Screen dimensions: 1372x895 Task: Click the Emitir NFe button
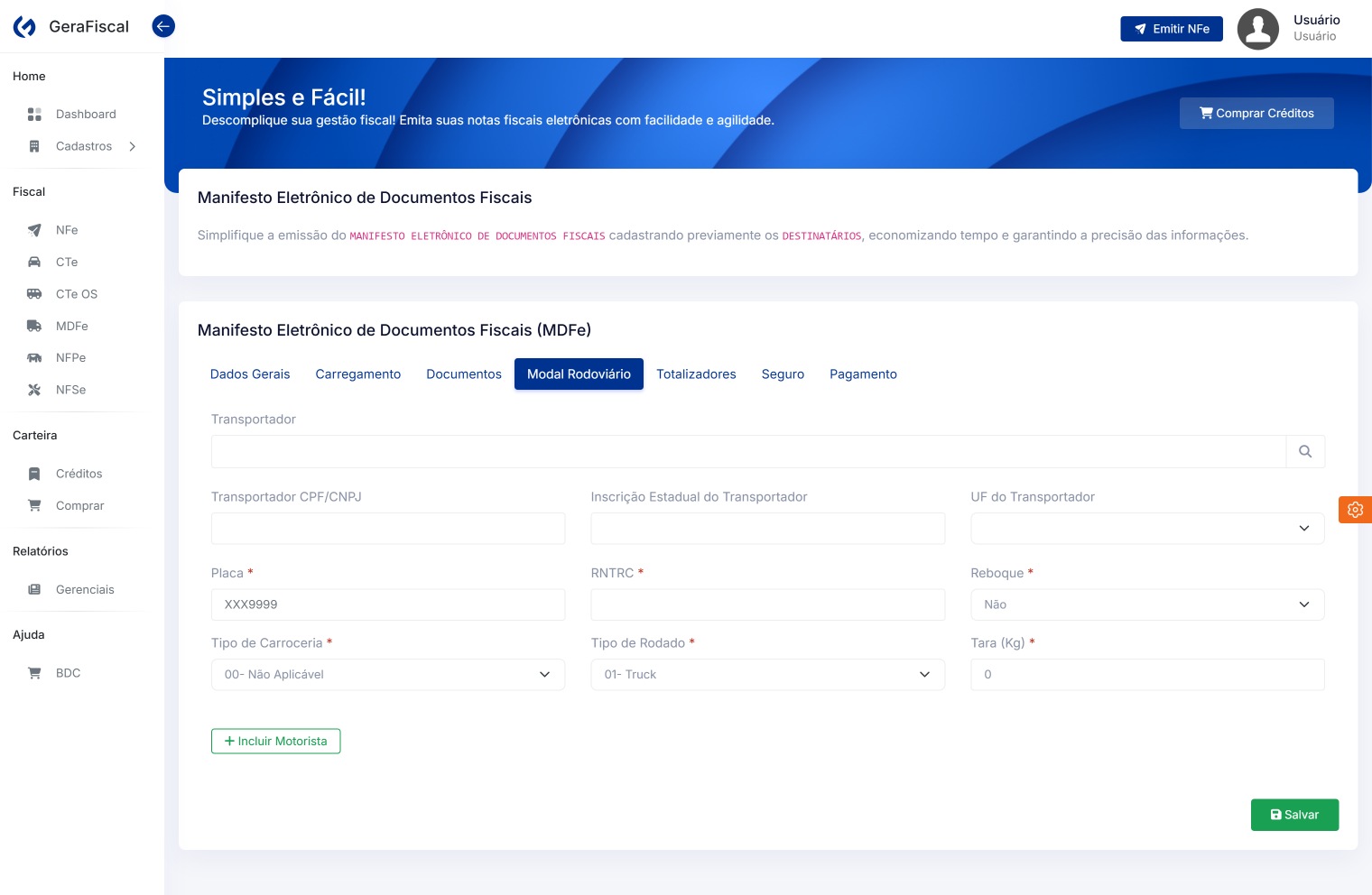coord(1172,29)
